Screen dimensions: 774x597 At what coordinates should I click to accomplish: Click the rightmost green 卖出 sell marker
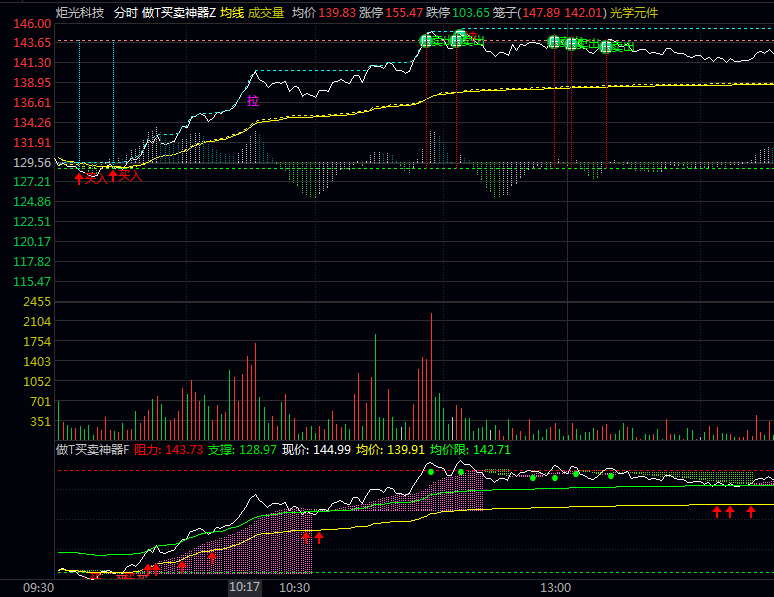click(608, 46)
